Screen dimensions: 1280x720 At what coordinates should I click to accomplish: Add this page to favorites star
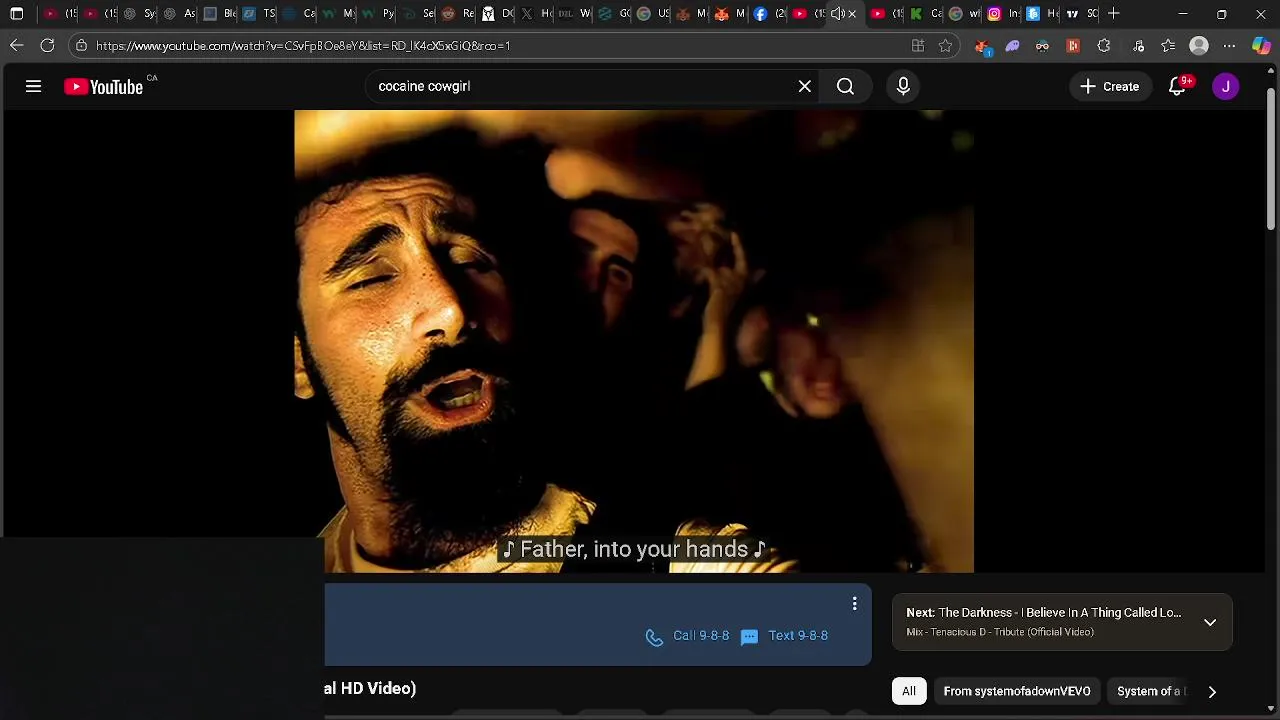pyautogui.click(x=945, y=45)
